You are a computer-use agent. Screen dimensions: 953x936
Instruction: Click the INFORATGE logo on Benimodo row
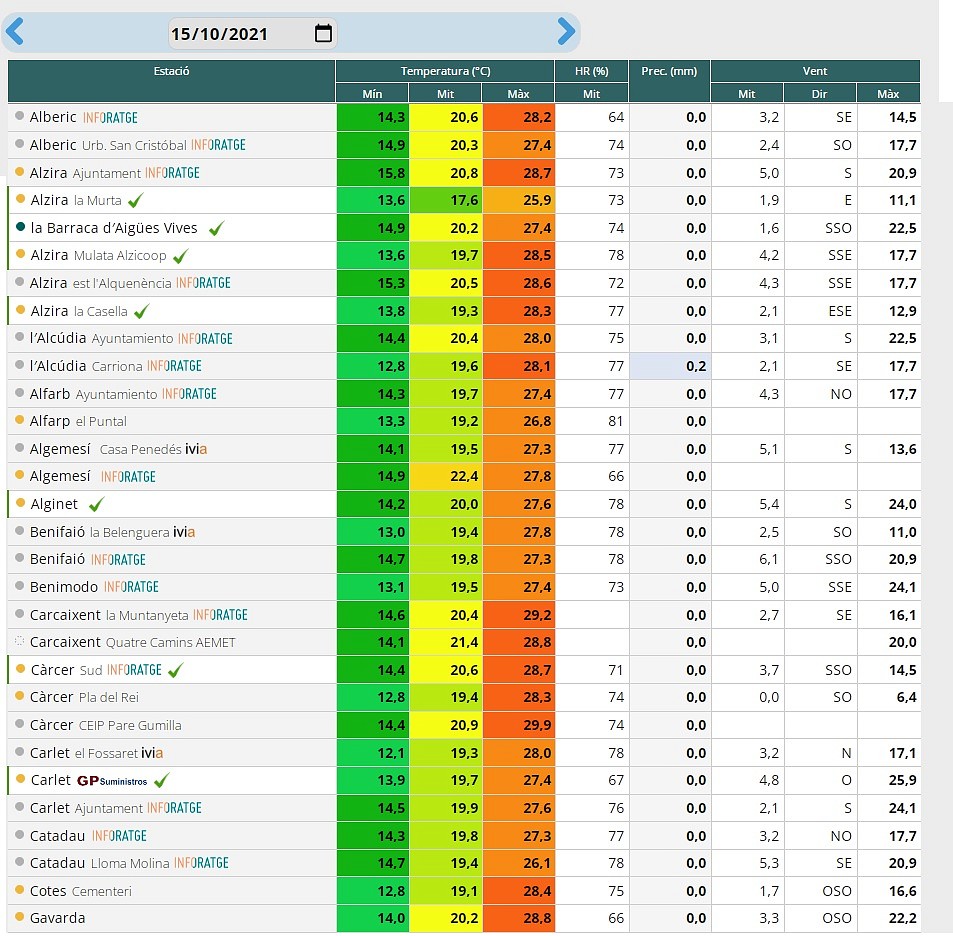[x=131, y=587]
